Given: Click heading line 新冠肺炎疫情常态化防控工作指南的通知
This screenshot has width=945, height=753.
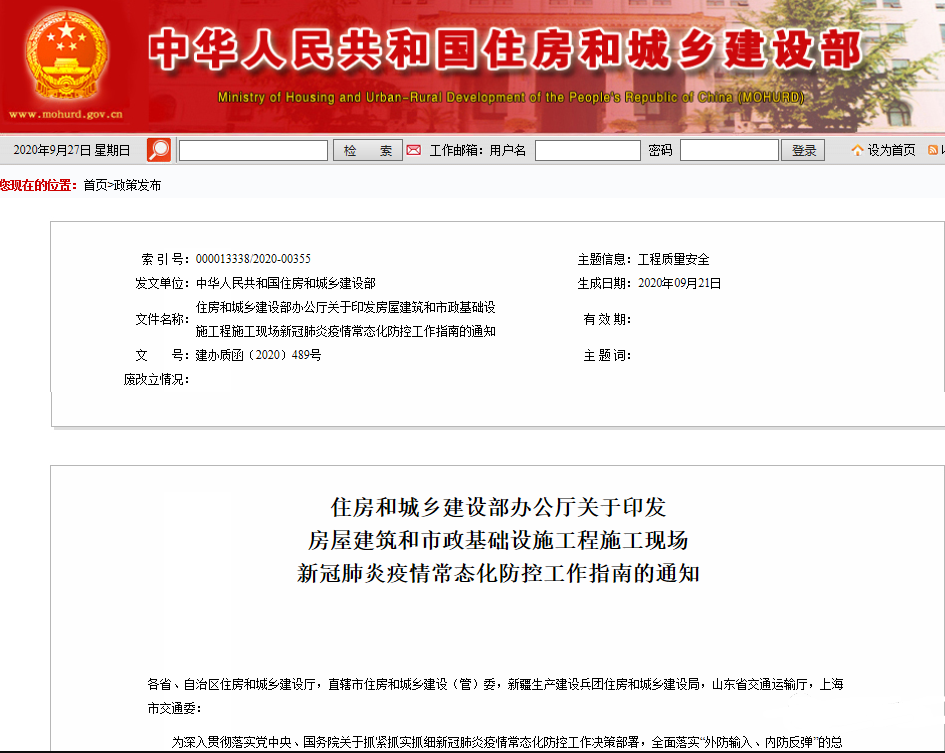Looking at the screenshot, I should pos(498,573).
